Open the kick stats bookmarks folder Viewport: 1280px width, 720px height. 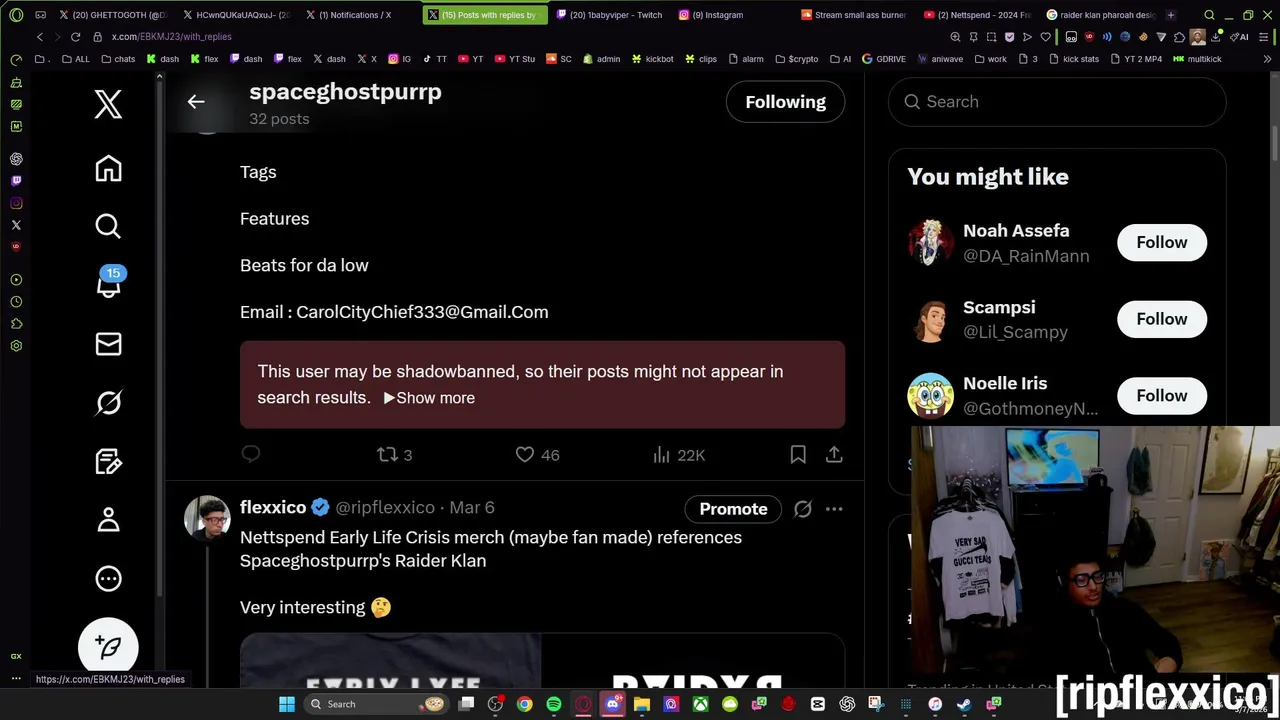tap(1073, 59)
